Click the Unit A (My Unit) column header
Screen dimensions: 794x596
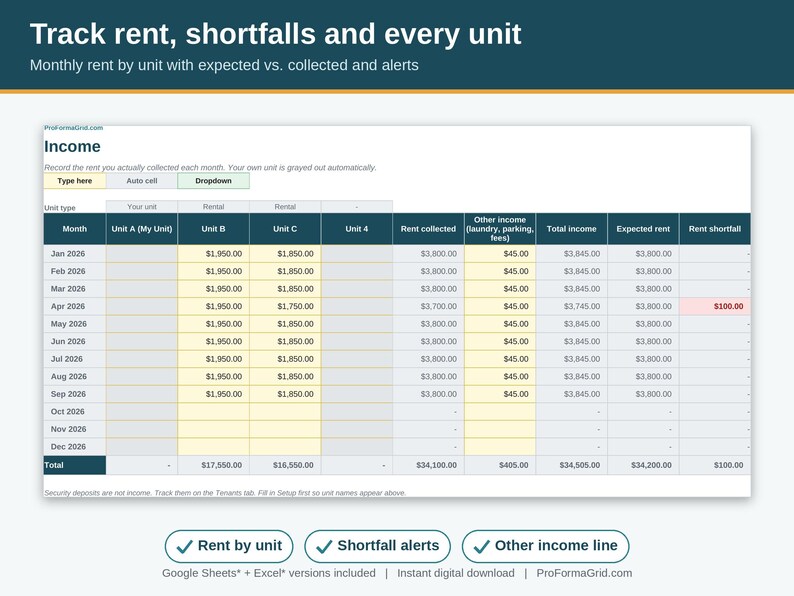142,229
